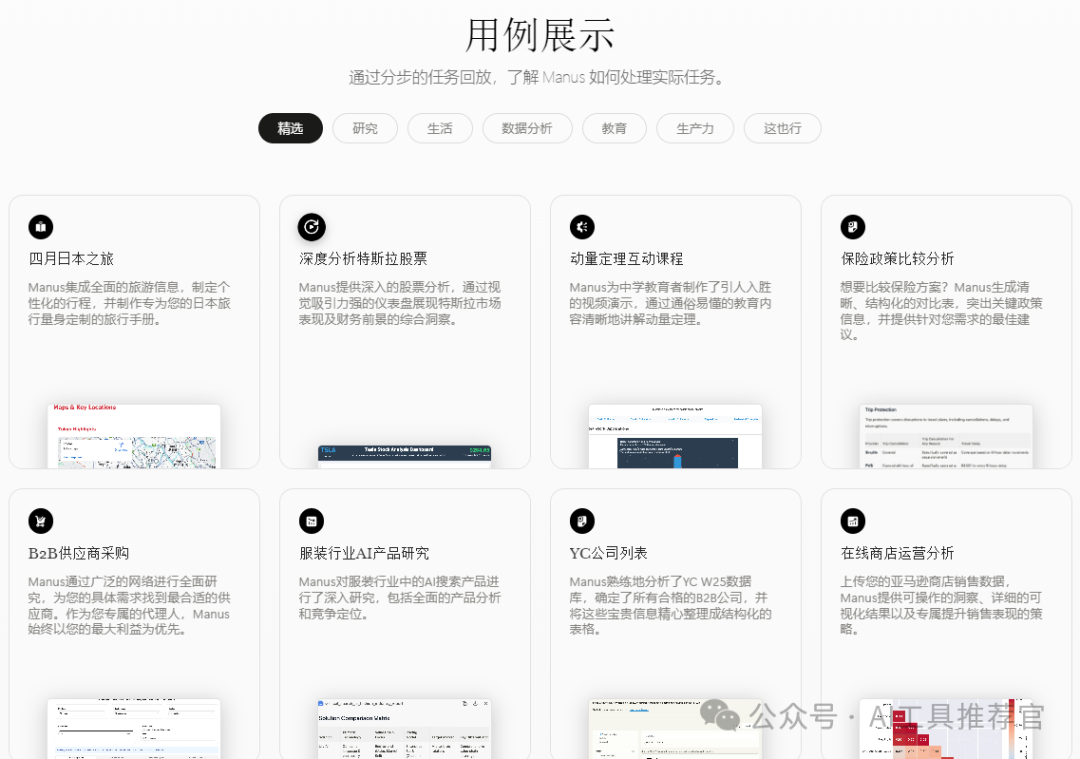Click the Tesla stock dashboard preview thumbnail
Viewport: 1080px width, 759px height.
coord(404,457)
